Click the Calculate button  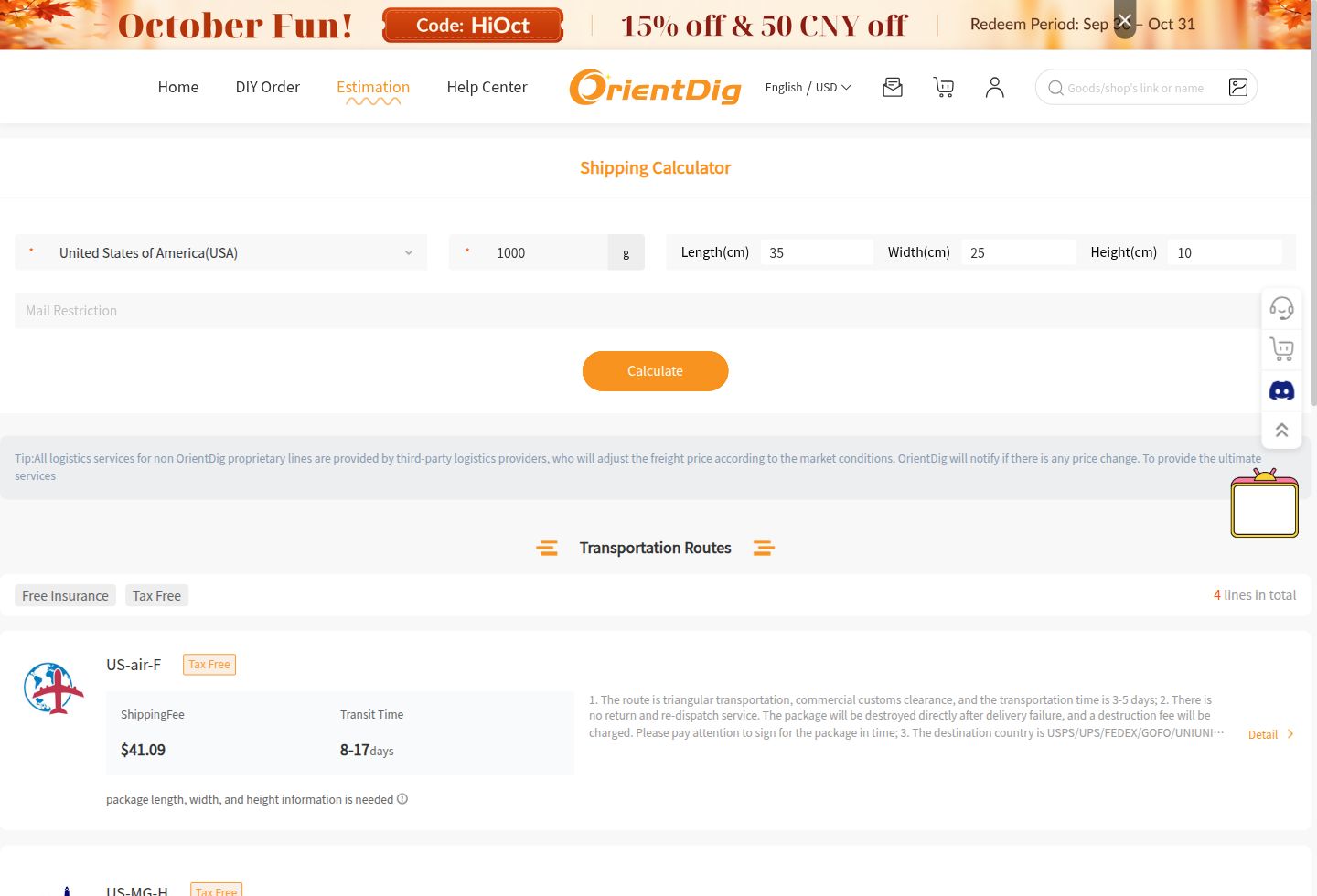coord(655,371)
